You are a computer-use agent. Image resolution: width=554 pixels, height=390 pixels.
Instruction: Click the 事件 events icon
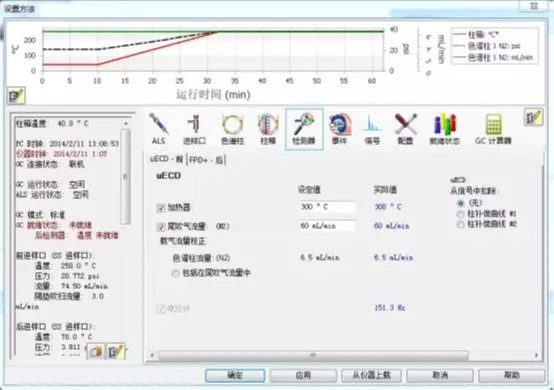point(339,129)
